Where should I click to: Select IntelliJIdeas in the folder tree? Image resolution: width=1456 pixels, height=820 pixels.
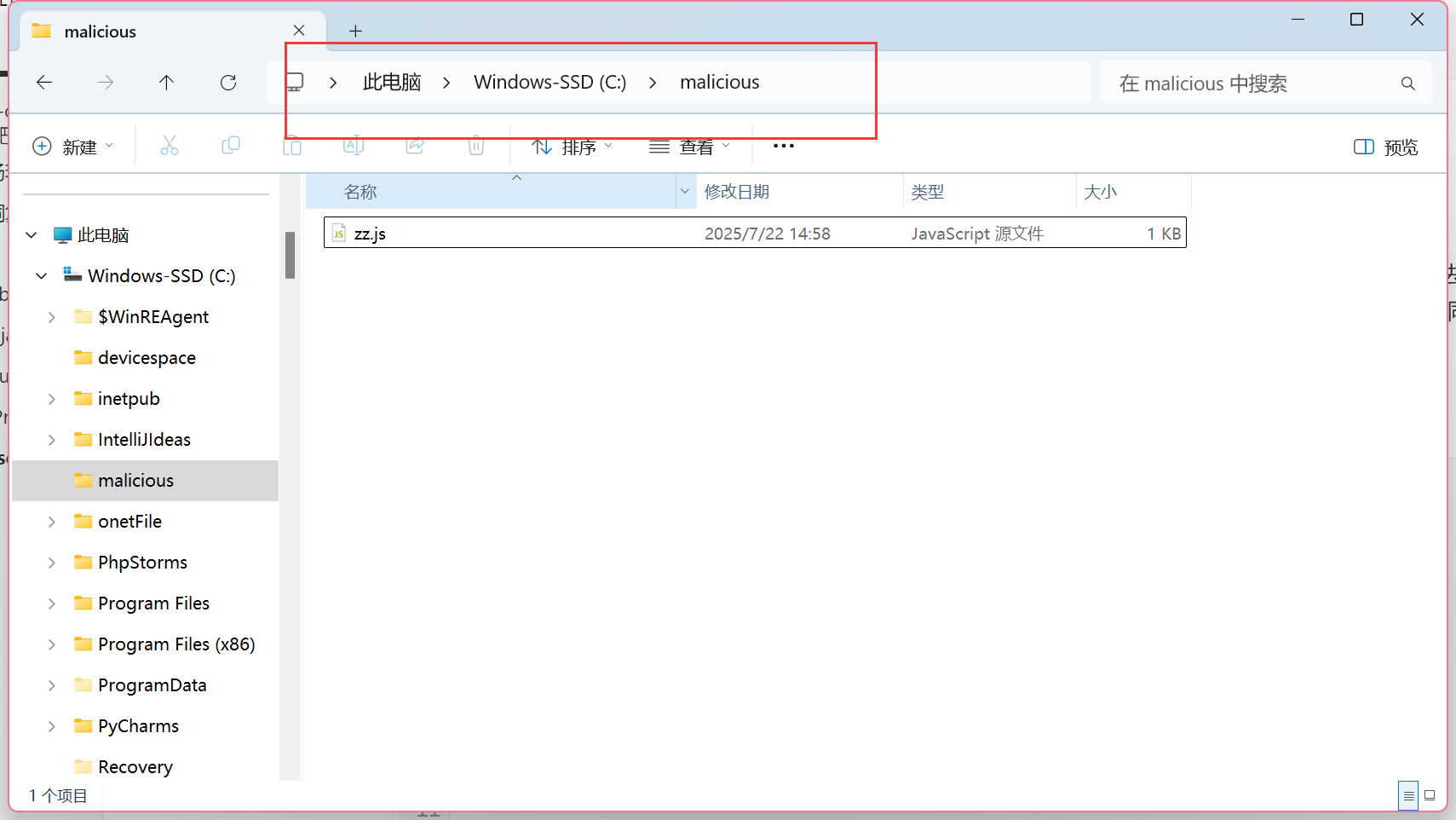point(144,440)
